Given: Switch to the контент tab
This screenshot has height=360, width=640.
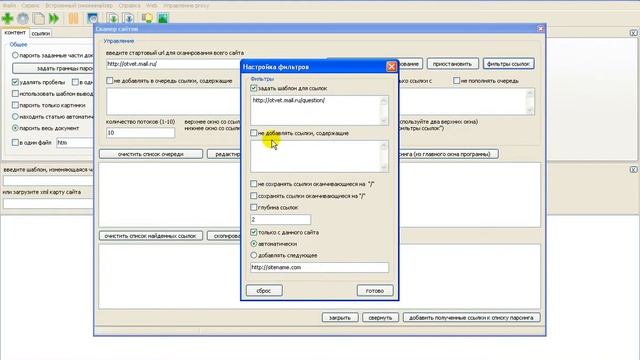Looking at the screenshot, I should pyautogui.click(x=15, y=33).
